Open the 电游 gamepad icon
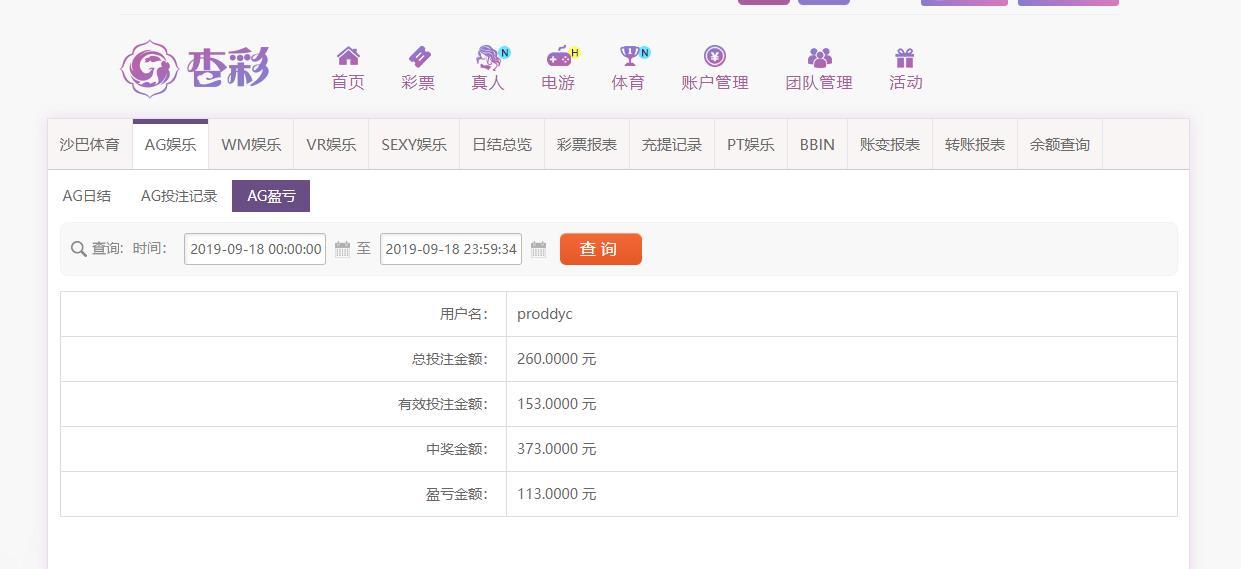This screenshot has height=569, width=1241. (x=558, y=56)
